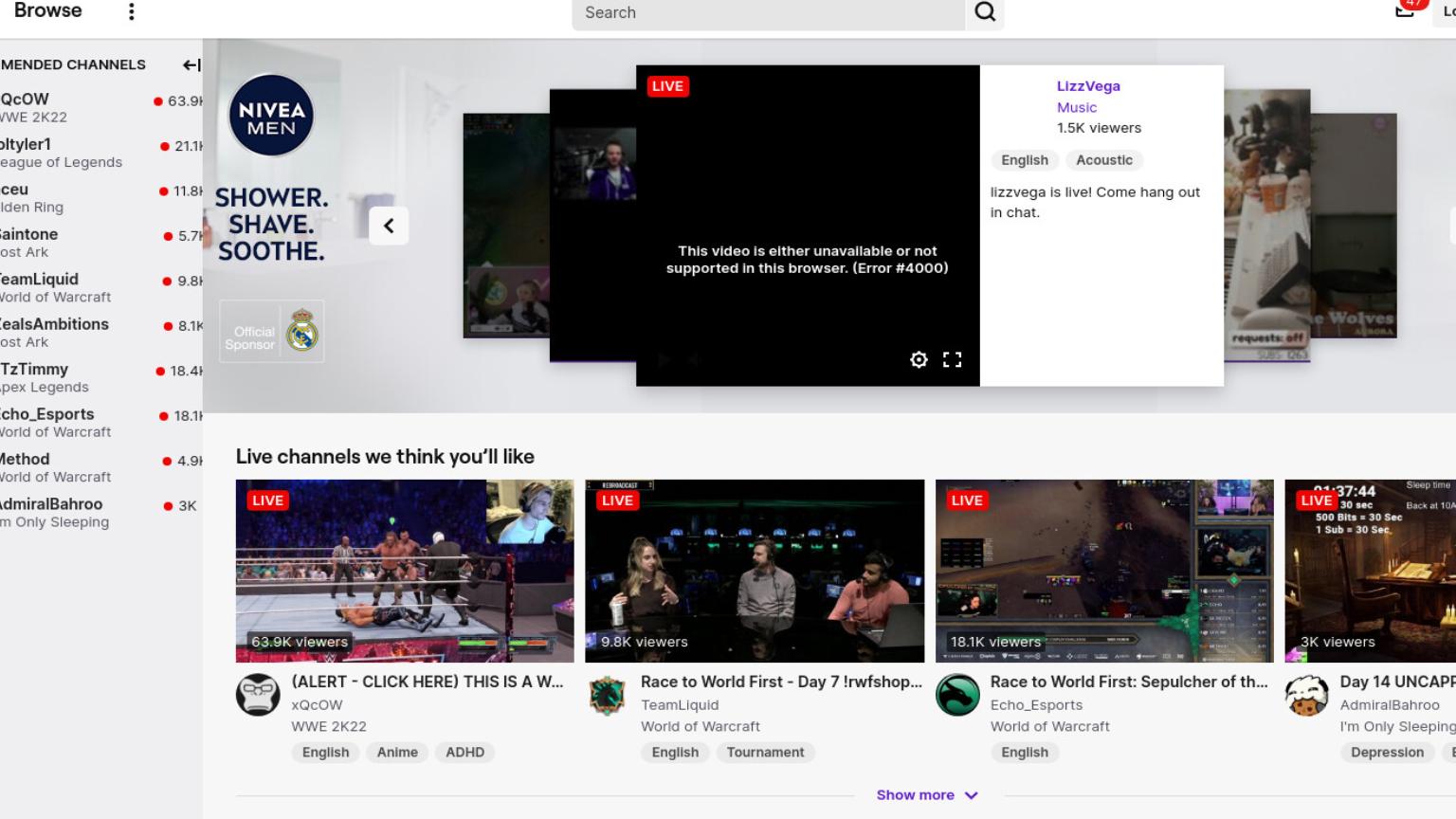Open AdmiralBahroo in recommended channels sidebar
The width and height of the screenshot is (1456, 819).
click(x=101, y=513)
